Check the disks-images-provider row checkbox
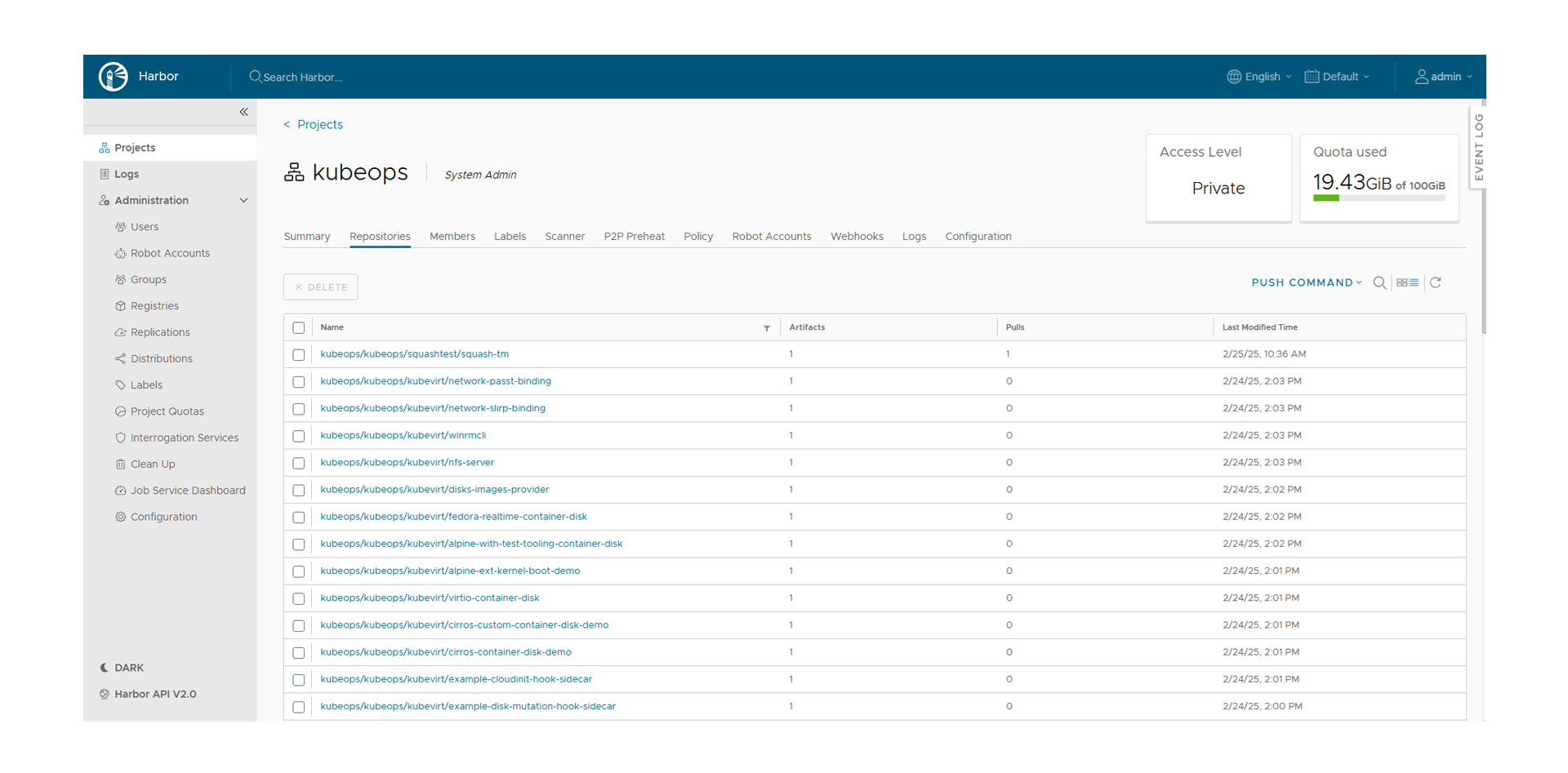 click(299, 490)
